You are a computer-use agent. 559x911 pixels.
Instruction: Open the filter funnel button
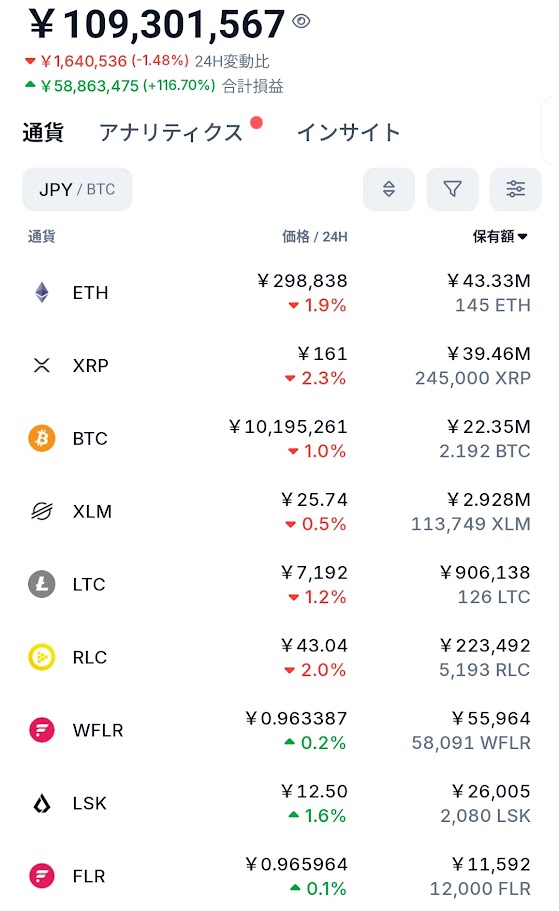[452, 189]
